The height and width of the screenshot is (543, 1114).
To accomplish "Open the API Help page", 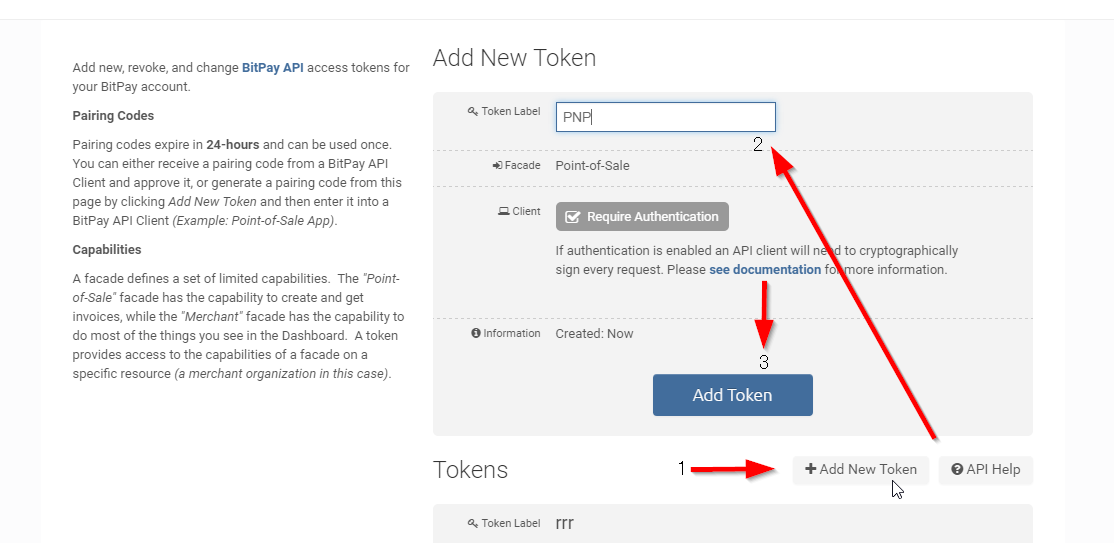I will [985, 470].
